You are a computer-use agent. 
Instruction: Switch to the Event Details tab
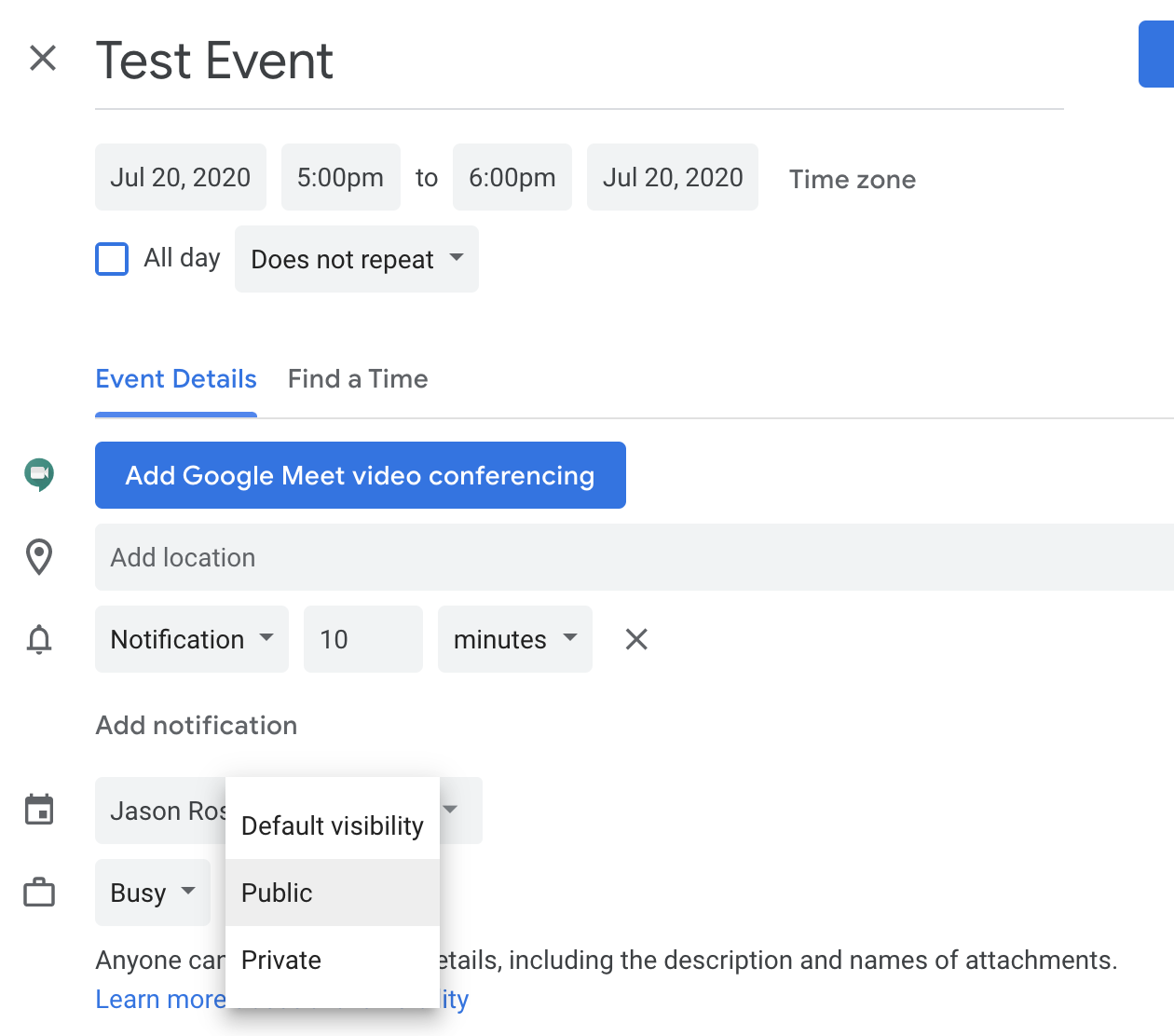(x=176, y=379)
